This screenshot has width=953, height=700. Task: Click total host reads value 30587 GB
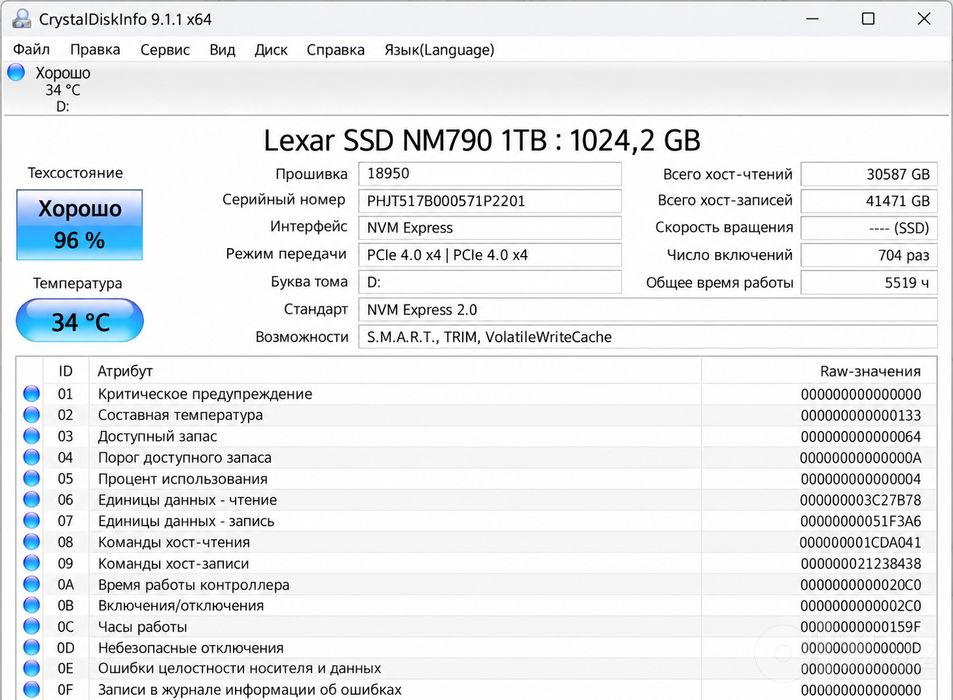pos(869,174)
